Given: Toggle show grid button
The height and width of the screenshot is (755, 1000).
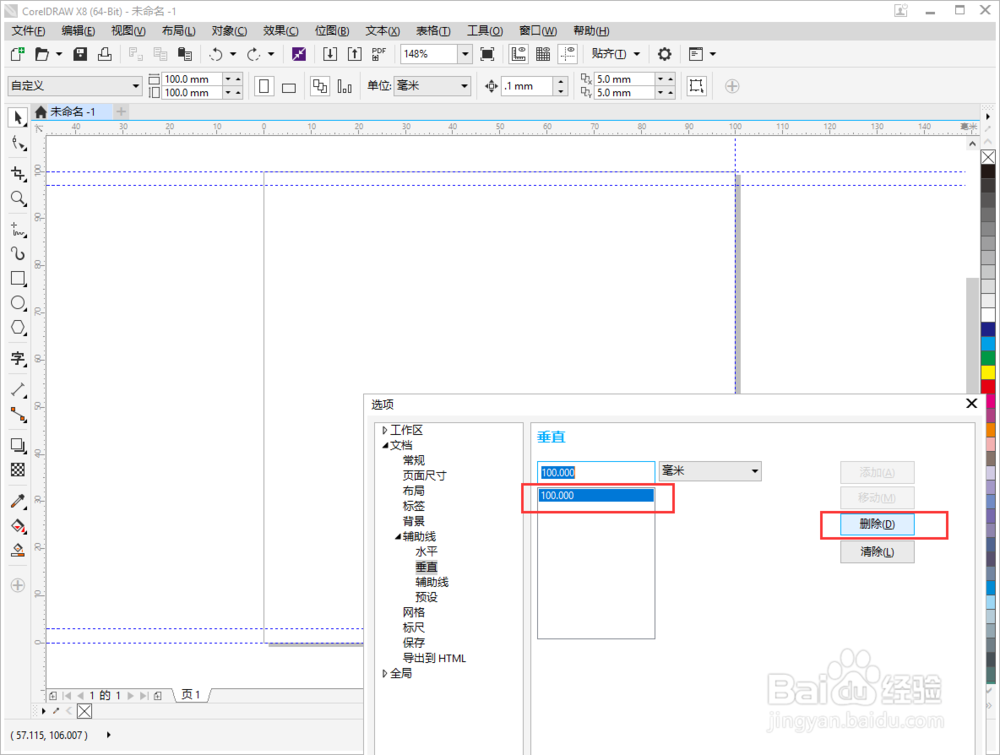Looking at the screenshot, I should pyautogui.click(x=543, y=54).
